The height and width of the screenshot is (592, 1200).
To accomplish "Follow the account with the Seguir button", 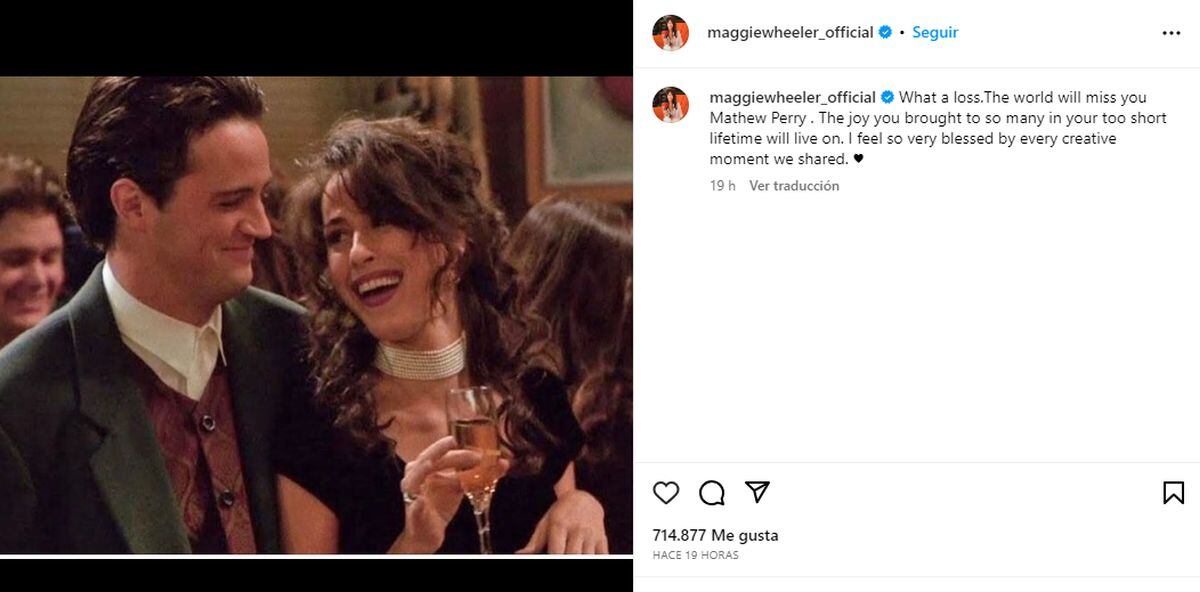I will (934, 31).
